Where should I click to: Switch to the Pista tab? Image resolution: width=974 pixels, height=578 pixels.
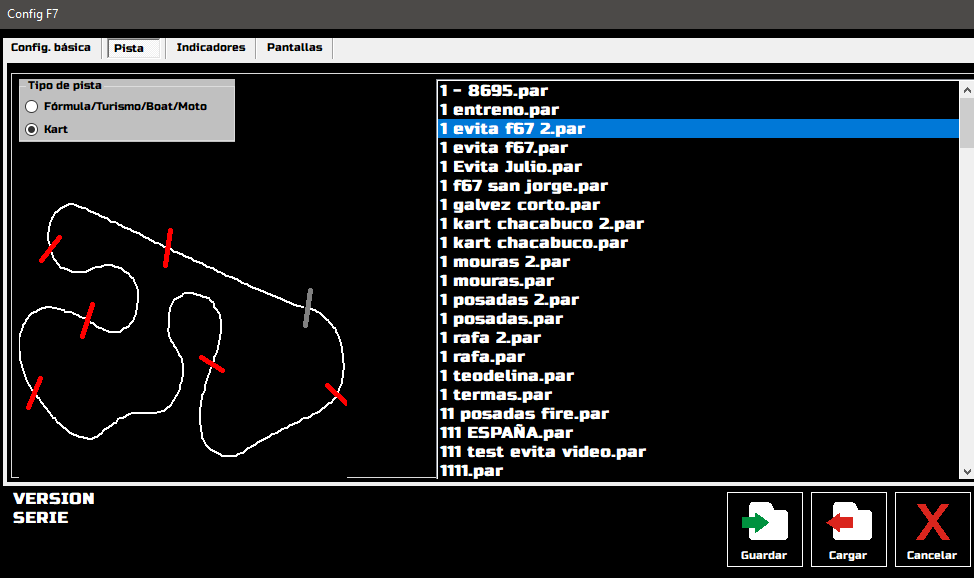point(133,48)
